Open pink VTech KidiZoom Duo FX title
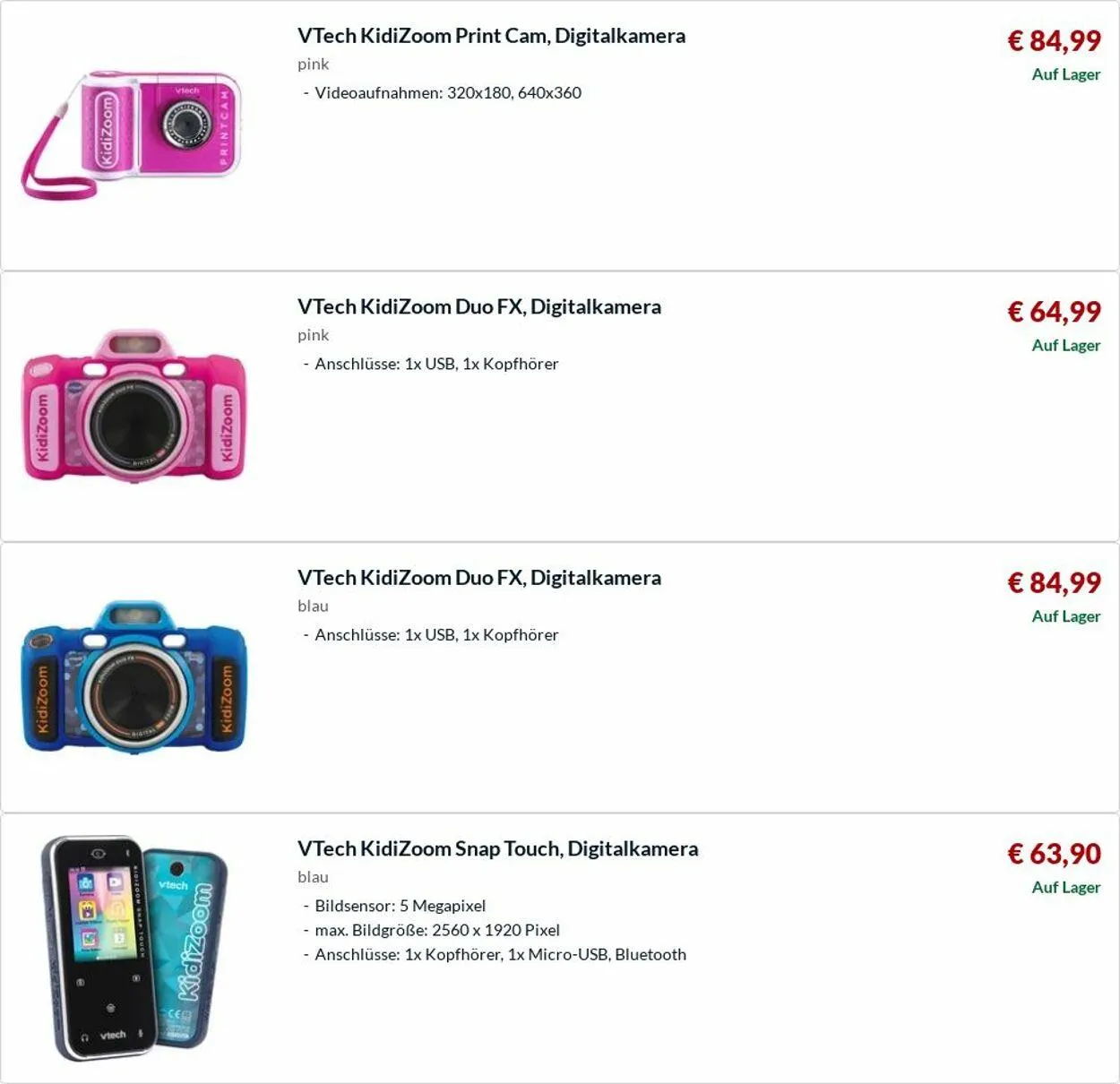This screenshot has height=1084, width=1120. point(479,306)
